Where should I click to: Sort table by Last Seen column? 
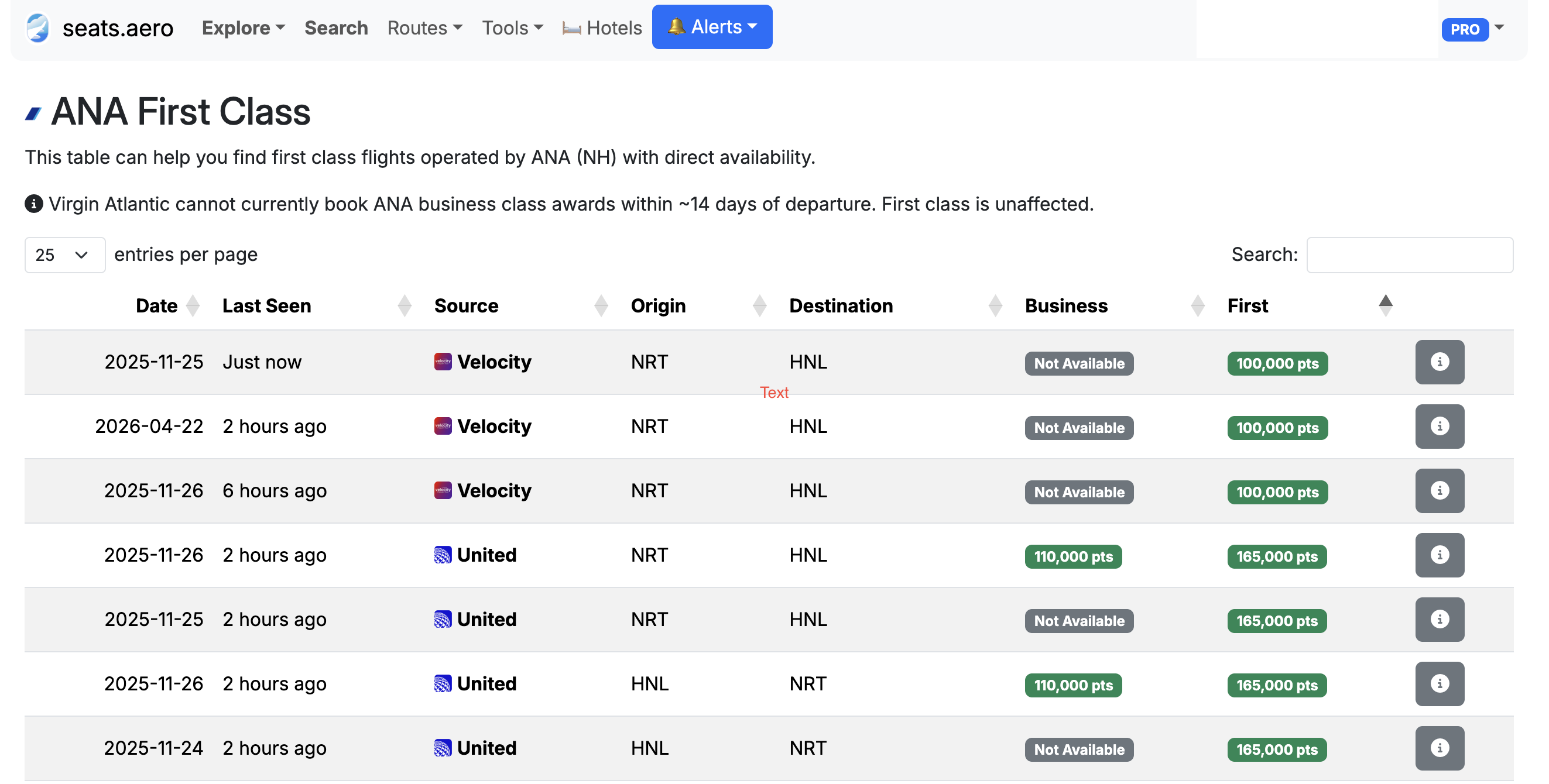[x=405, y=306]
